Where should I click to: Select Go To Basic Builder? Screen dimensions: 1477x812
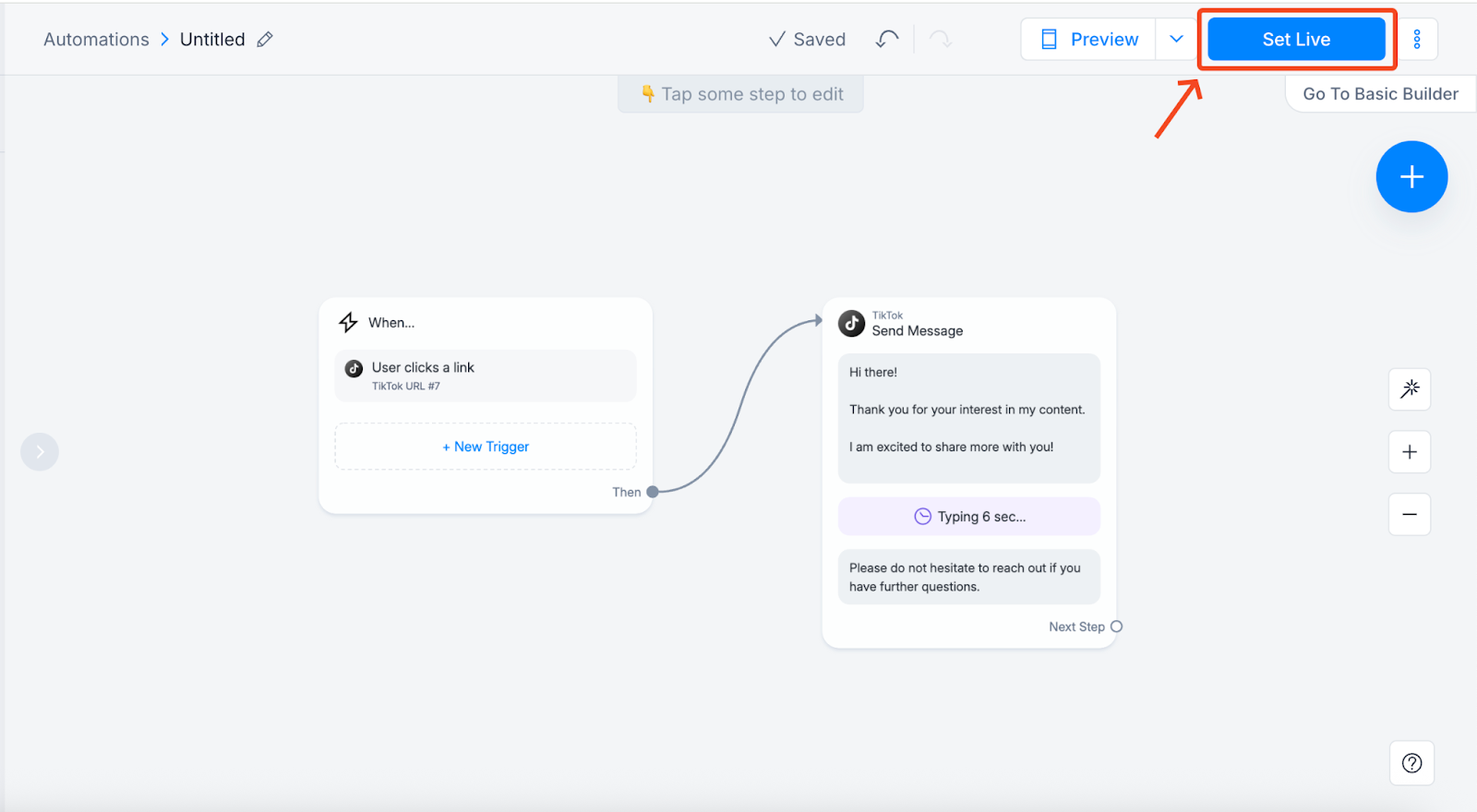tap(1380, 94)
